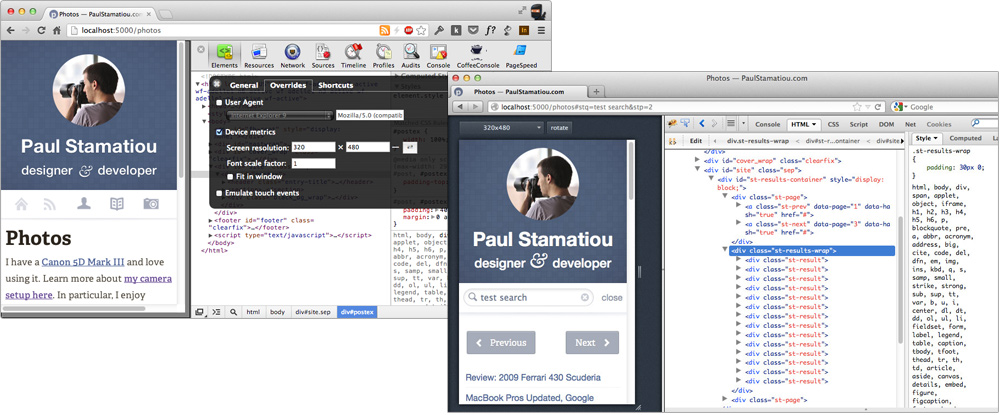The height and width of the screenshot is (415, 1000).
Task: Click the Chrome home button
Action: click(x=57, y=30)
